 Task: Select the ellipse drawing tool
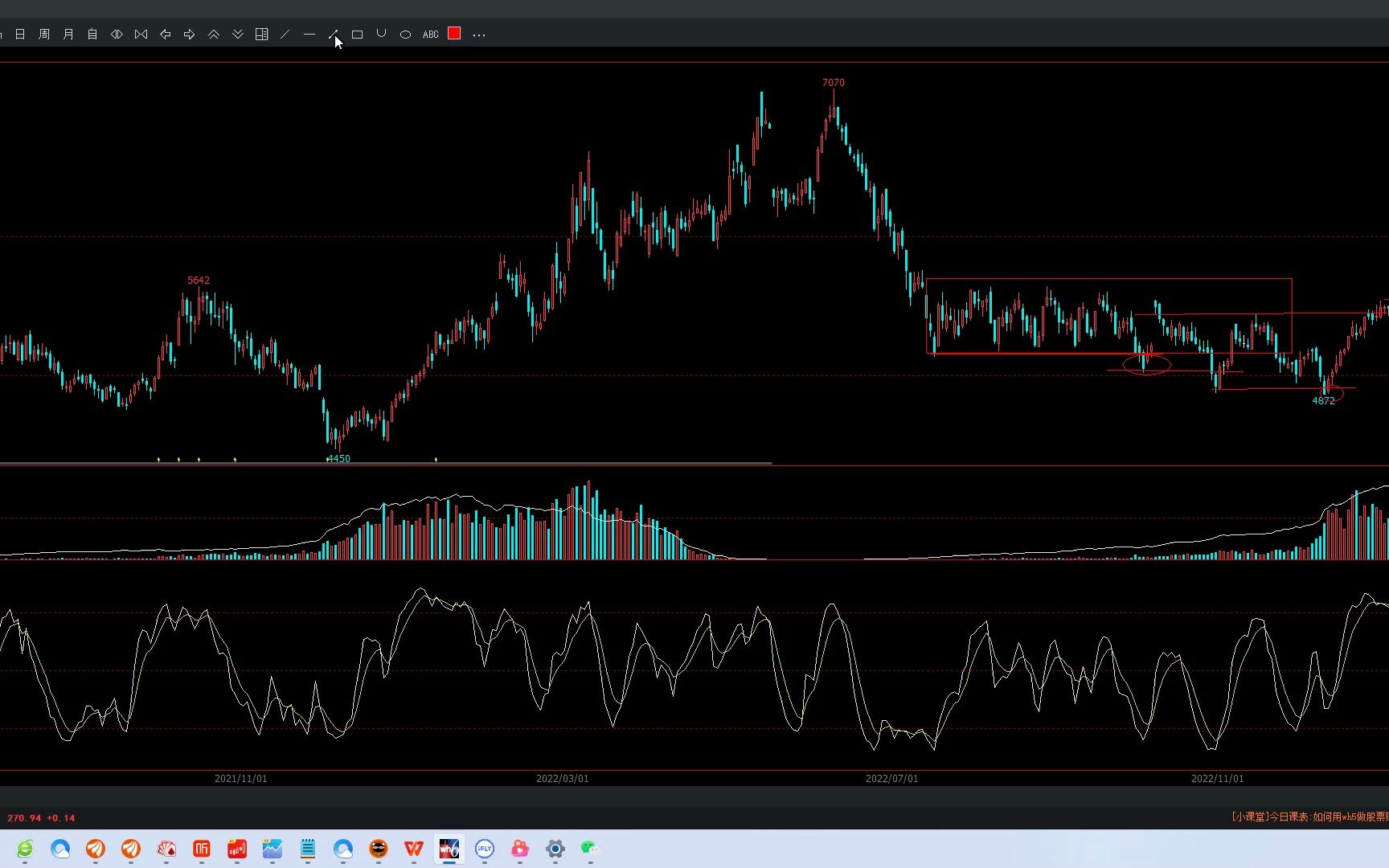[x=406, y=35]
